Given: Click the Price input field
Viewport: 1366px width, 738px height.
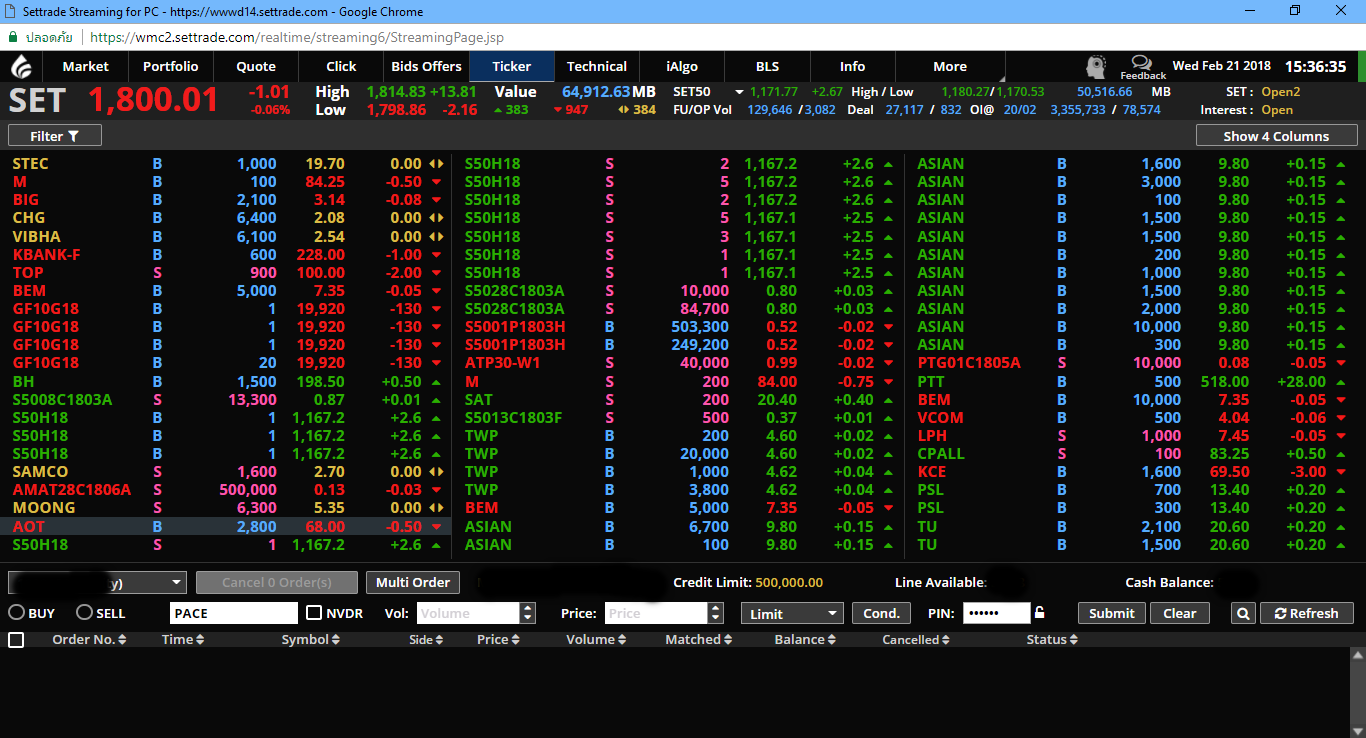Looking at the screenshot, I should tap(656, 613).
